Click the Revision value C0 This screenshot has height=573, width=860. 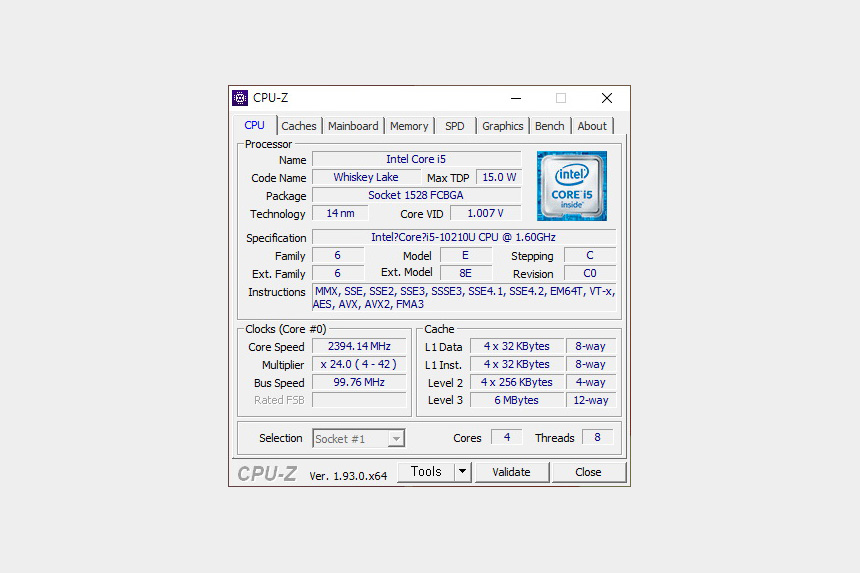[x=590, y=273]
